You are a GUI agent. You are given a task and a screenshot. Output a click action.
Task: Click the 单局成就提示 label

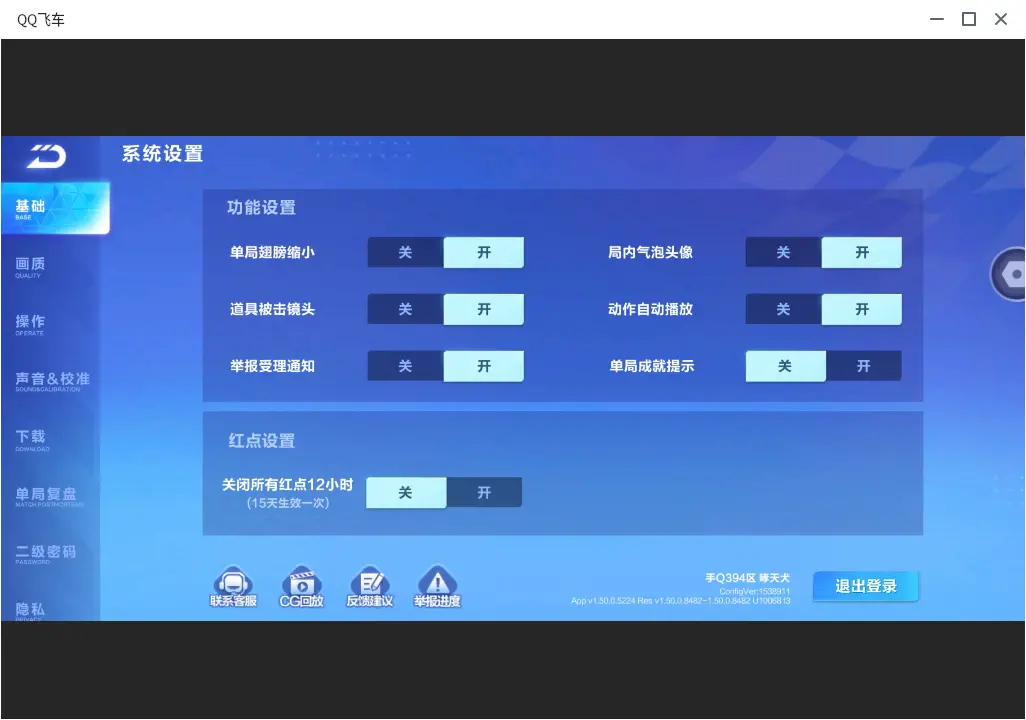pos(651,366)
